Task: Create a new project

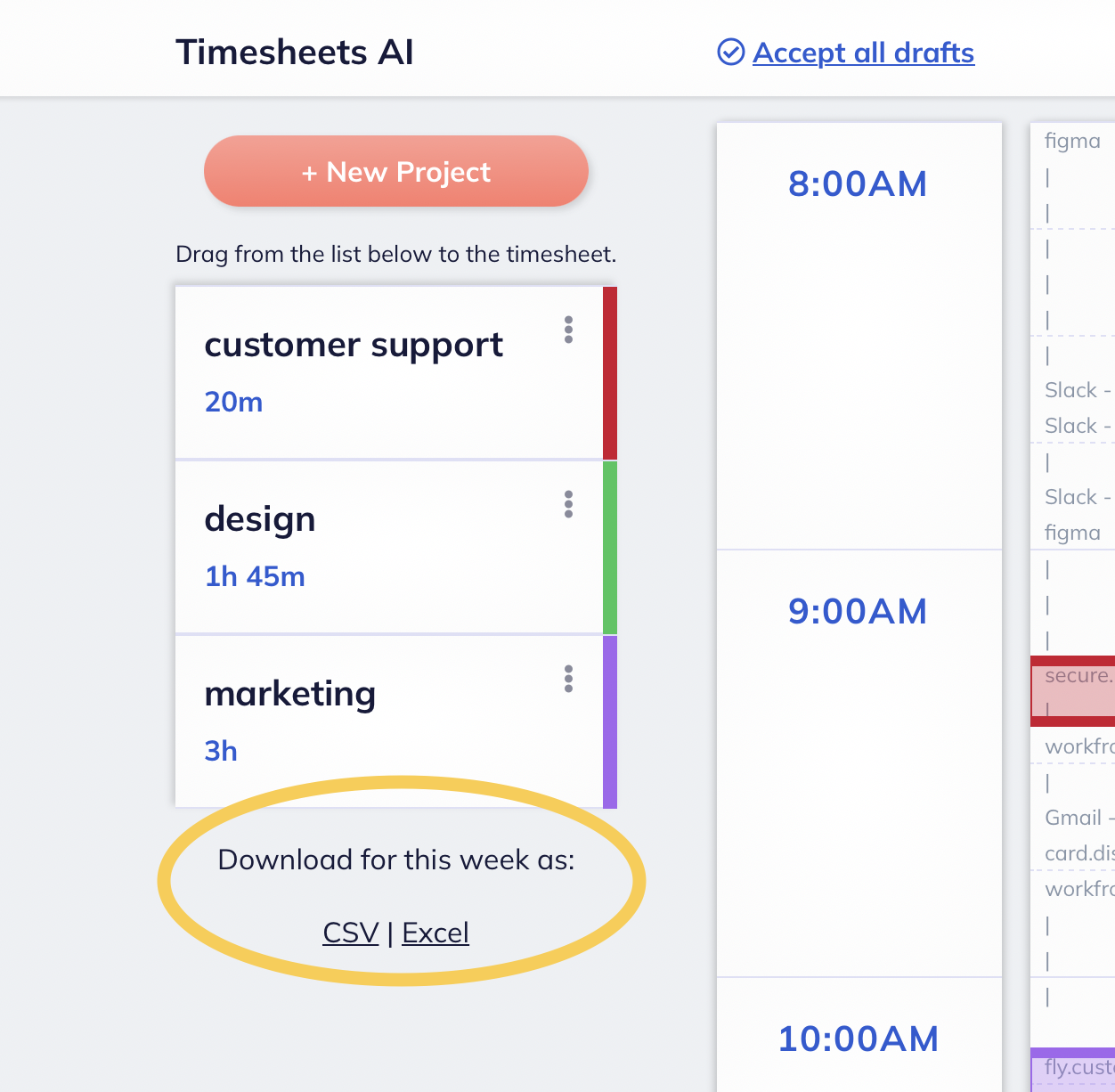Action: (395, 171)
